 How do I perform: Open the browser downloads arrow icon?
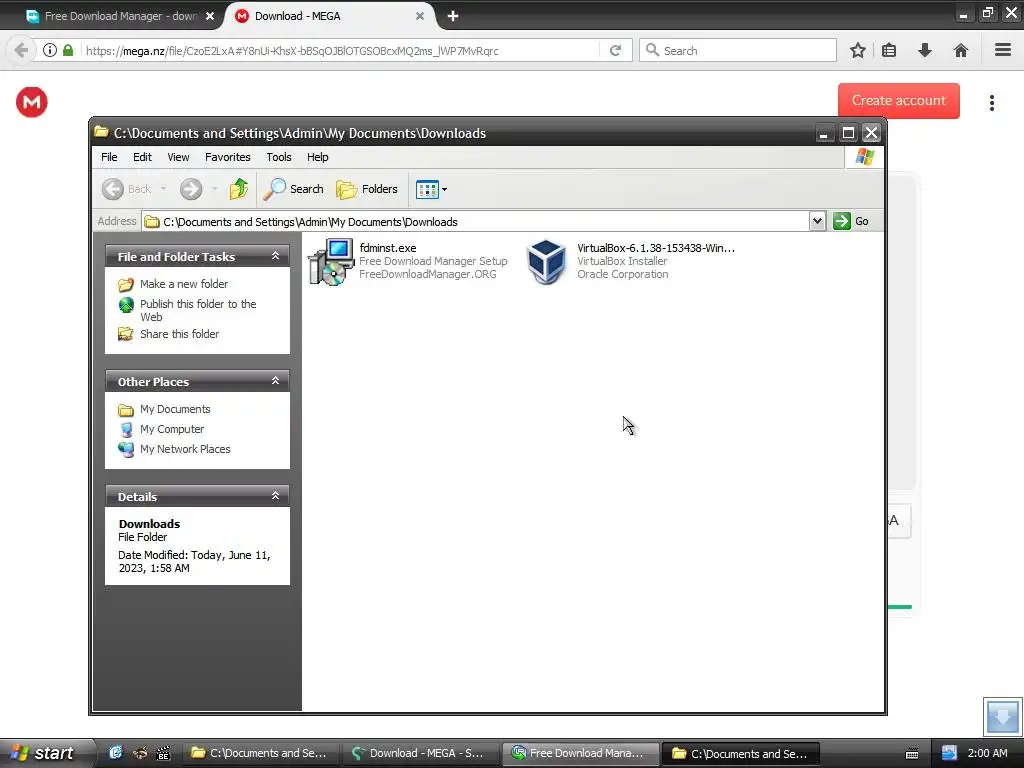pyautogui.click(x=925, y=50)
